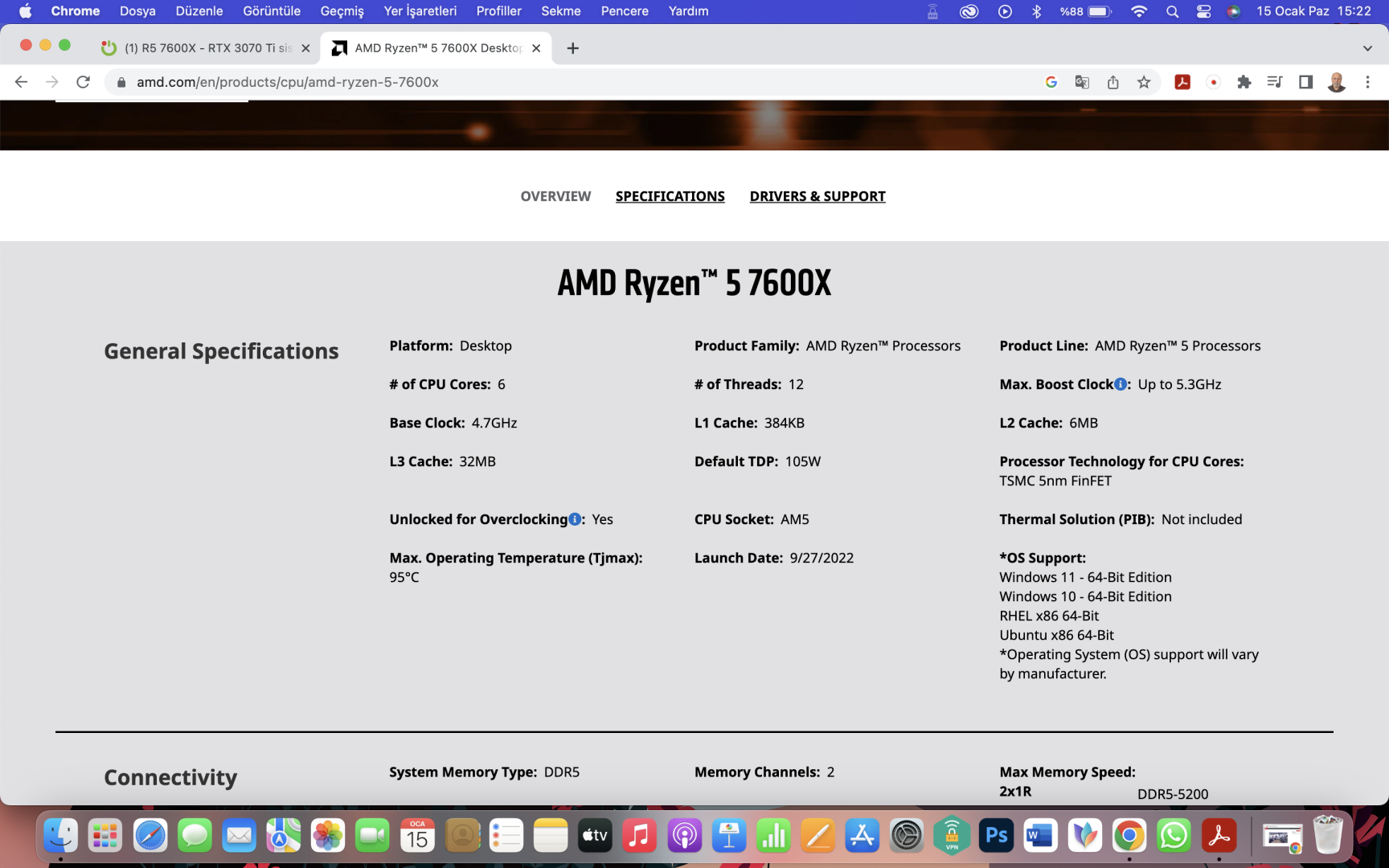Open the Görüntüle menu
The image size is (1389, 868).
pyautogui.click(x=272, y=11)
